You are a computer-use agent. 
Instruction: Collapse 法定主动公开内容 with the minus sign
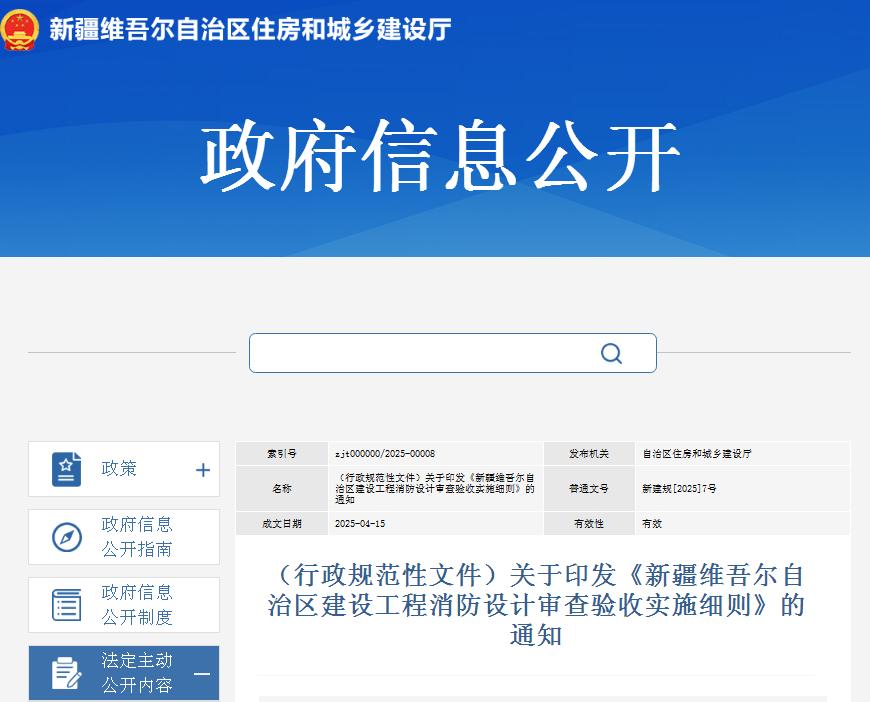[x=202, y=674]
